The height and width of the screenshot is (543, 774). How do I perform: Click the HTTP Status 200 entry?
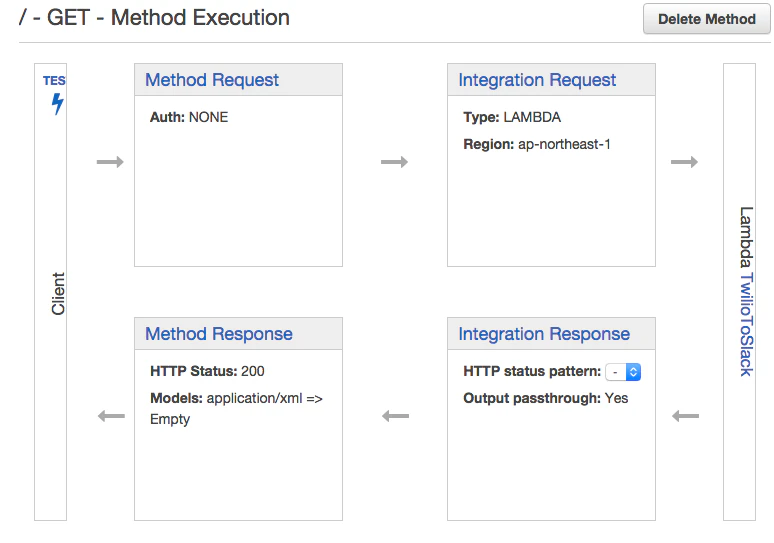coord(207,371)
